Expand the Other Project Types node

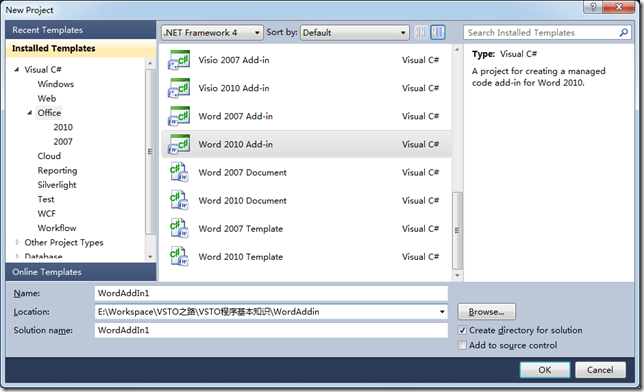tap(17, 242)
